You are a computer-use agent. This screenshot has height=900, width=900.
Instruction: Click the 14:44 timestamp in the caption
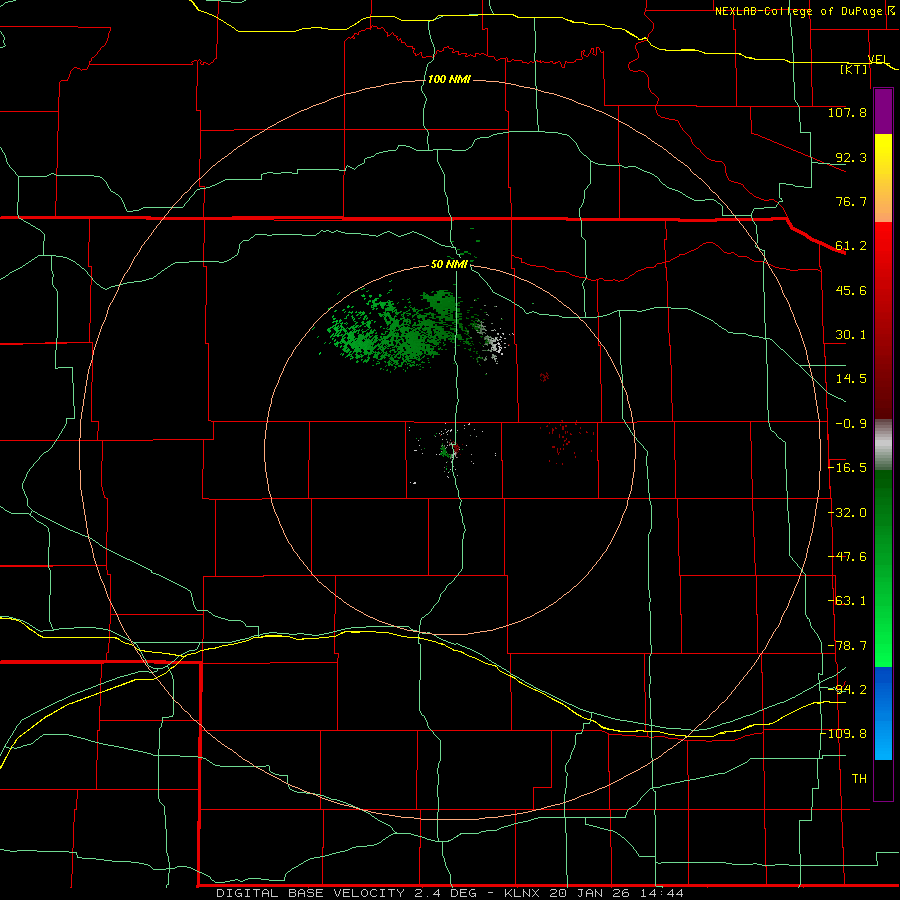coord(663,893)
